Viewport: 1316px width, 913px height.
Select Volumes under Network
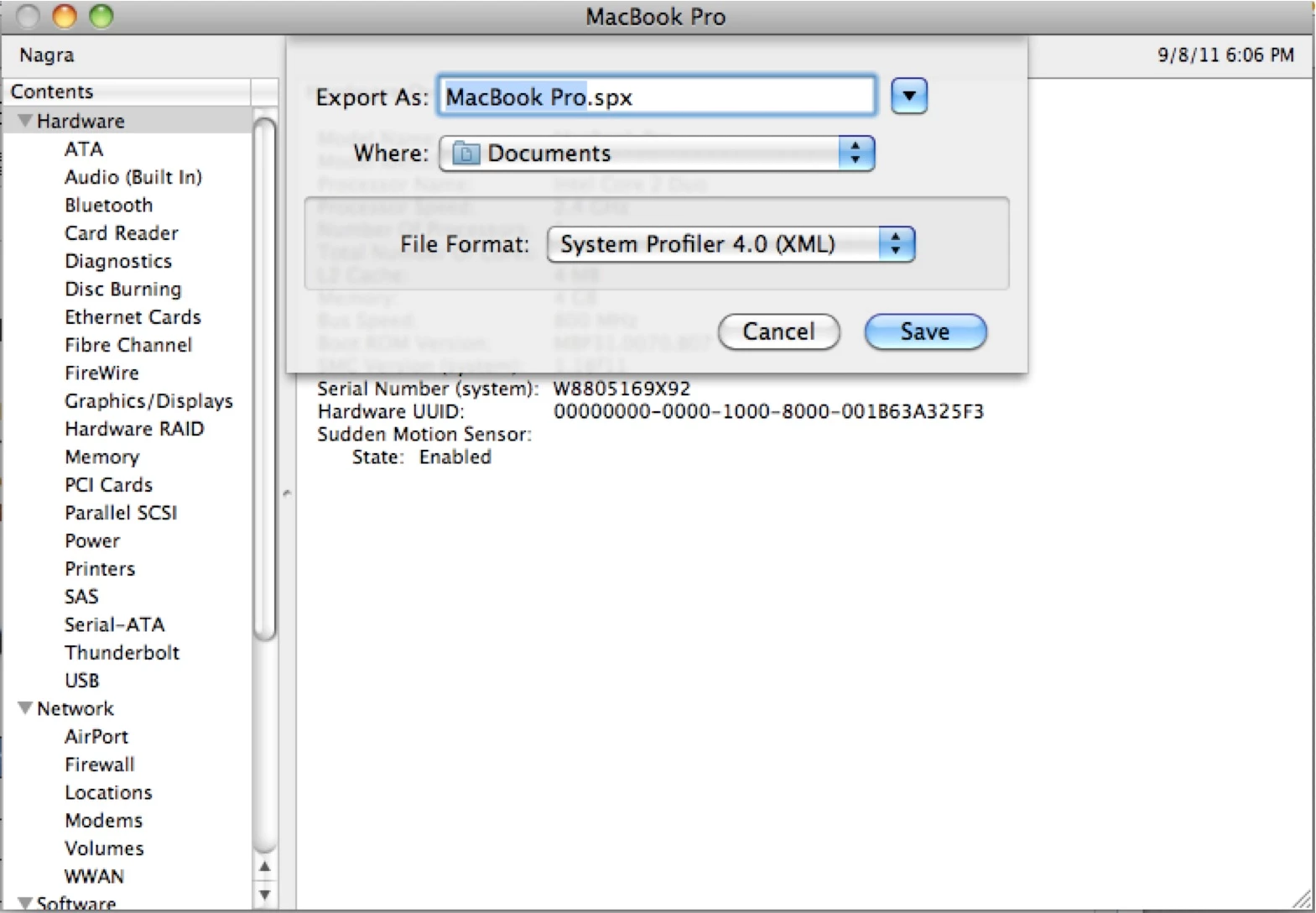pos(105,848)
